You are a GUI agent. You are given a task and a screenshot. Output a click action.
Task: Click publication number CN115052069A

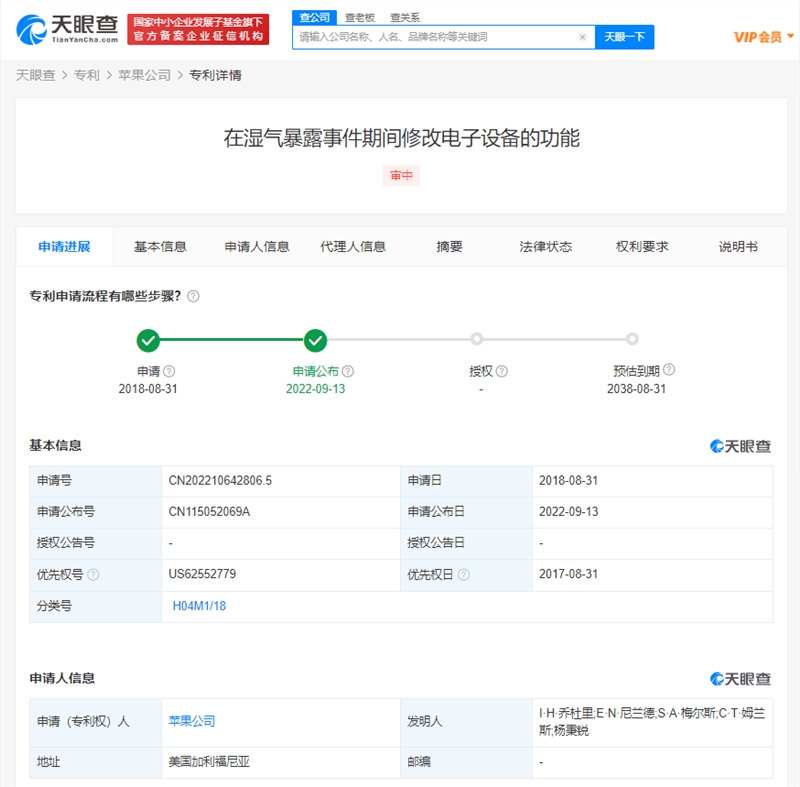[x=209, y=512]
